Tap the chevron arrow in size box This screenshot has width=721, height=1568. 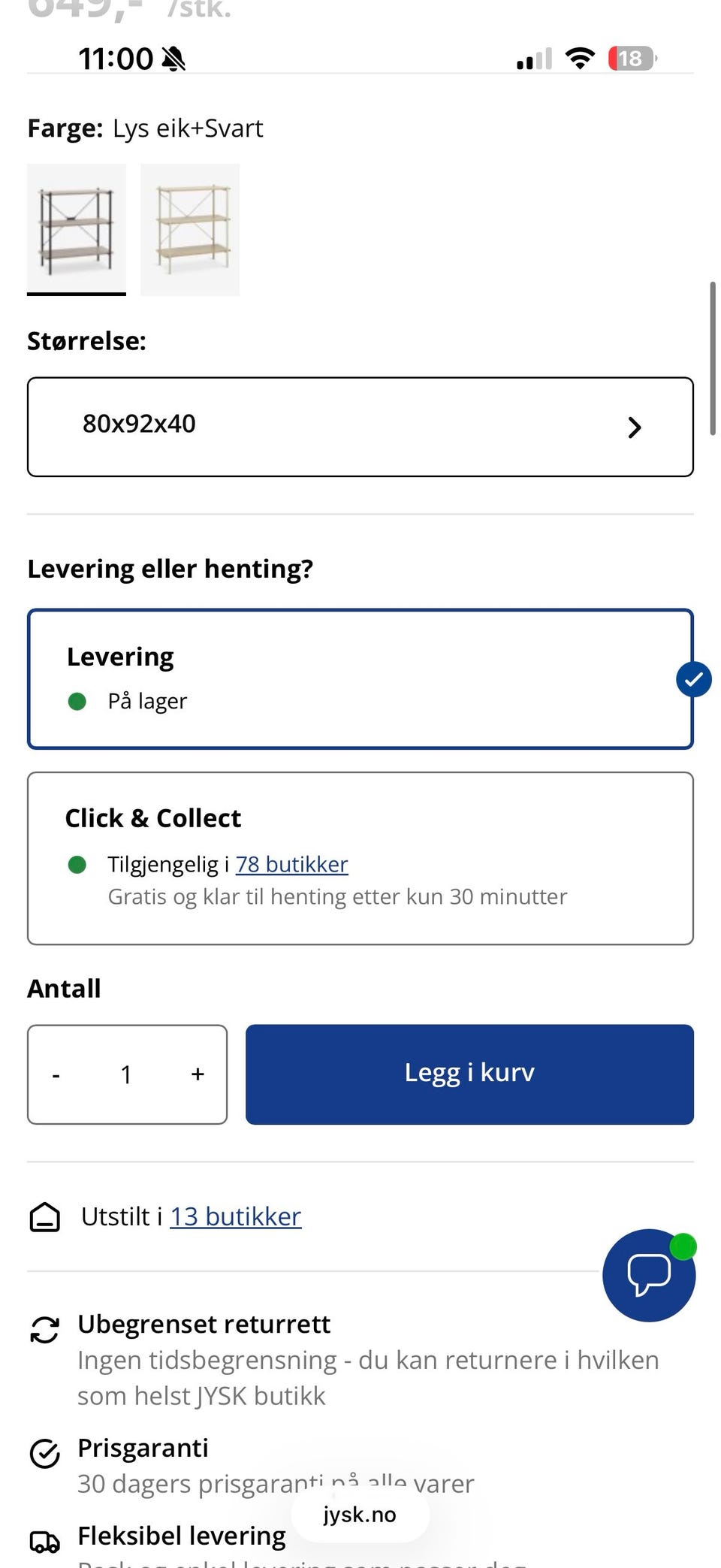tap(635, 427)
